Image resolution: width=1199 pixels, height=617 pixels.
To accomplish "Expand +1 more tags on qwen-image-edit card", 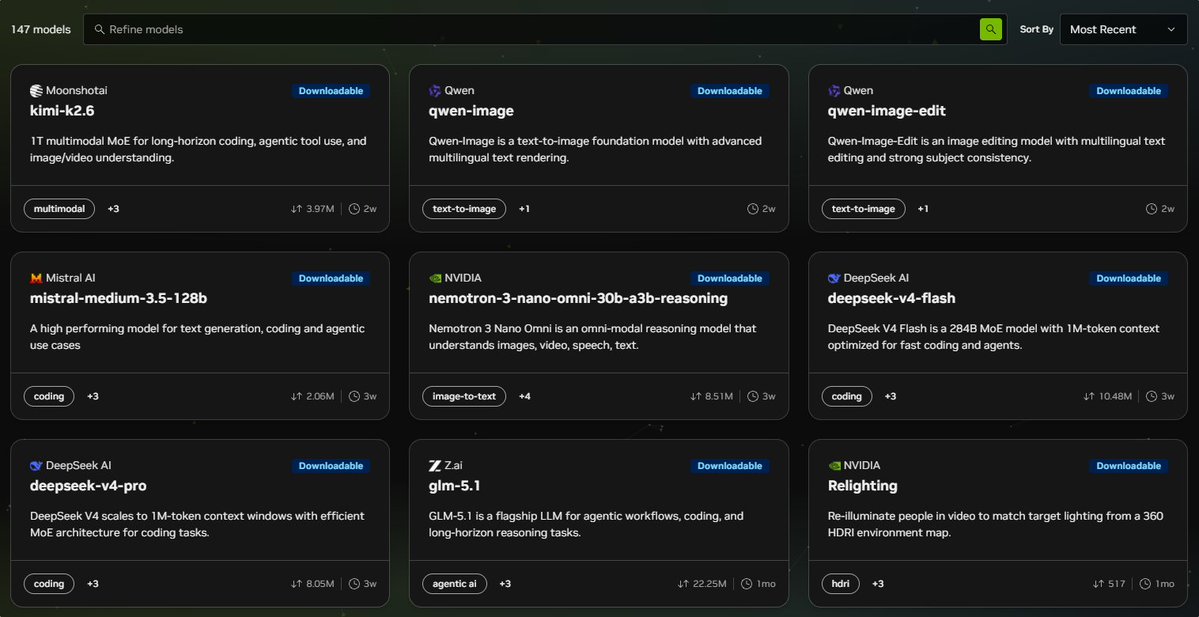I will pos(923,209).
